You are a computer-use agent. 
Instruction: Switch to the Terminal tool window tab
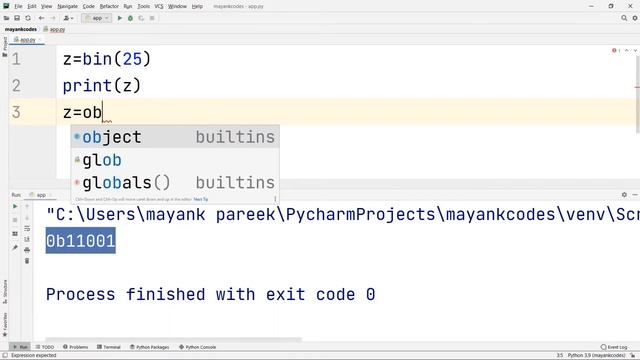(x=109, y=347)
